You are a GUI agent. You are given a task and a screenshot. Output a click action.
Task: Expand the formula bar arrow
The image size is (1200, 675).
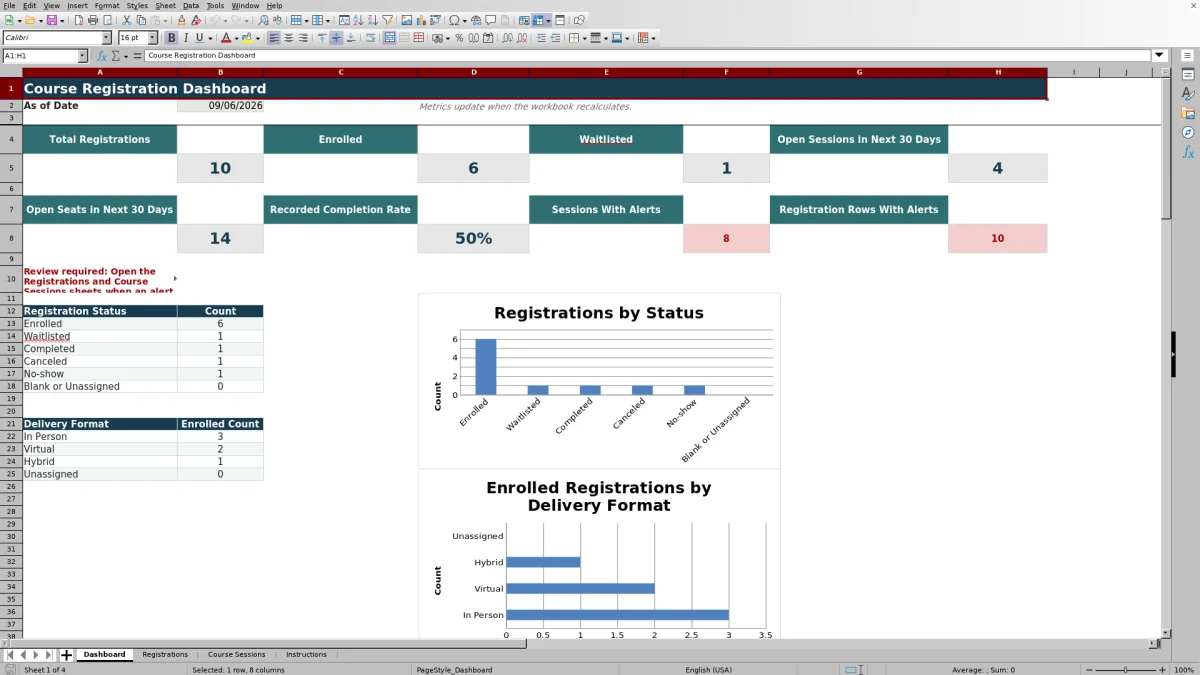(1159, 56)
